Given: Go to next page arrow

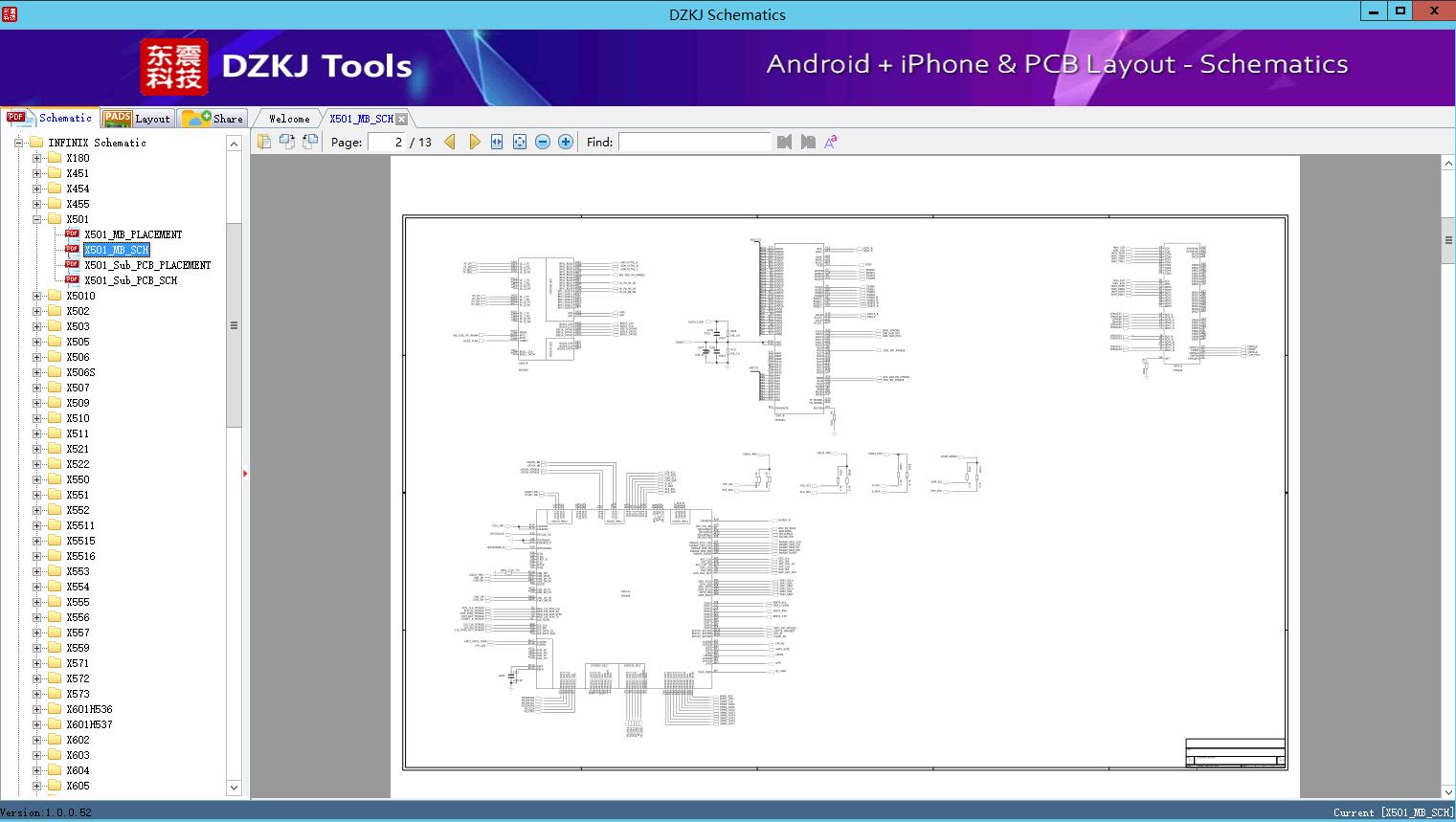Looking at the screenshot, I should [474, 142].
